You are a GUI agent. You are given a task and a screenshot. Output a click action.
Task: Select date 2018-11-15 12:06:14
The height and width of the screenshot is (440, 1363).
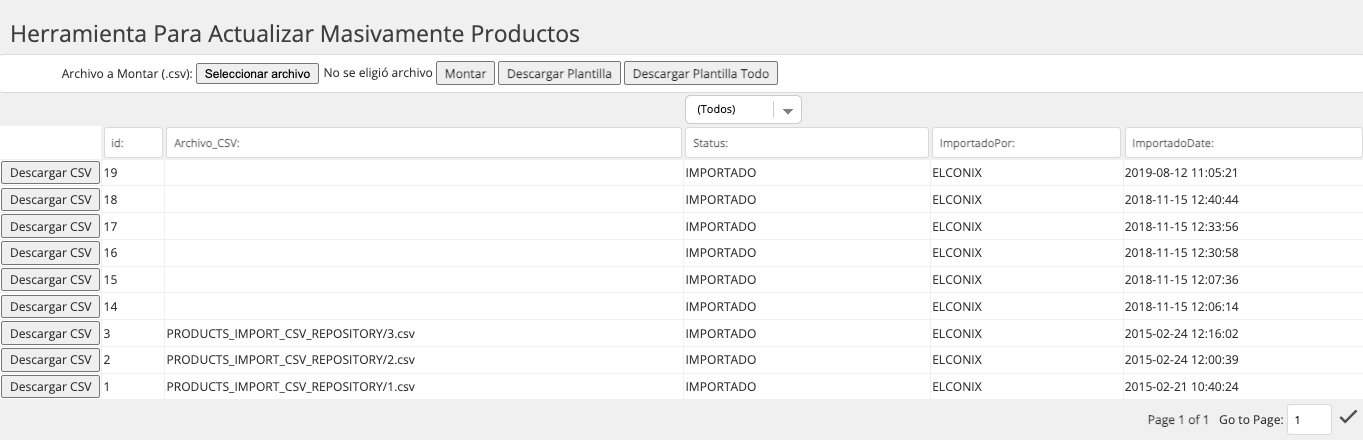tap(1182, 307)
